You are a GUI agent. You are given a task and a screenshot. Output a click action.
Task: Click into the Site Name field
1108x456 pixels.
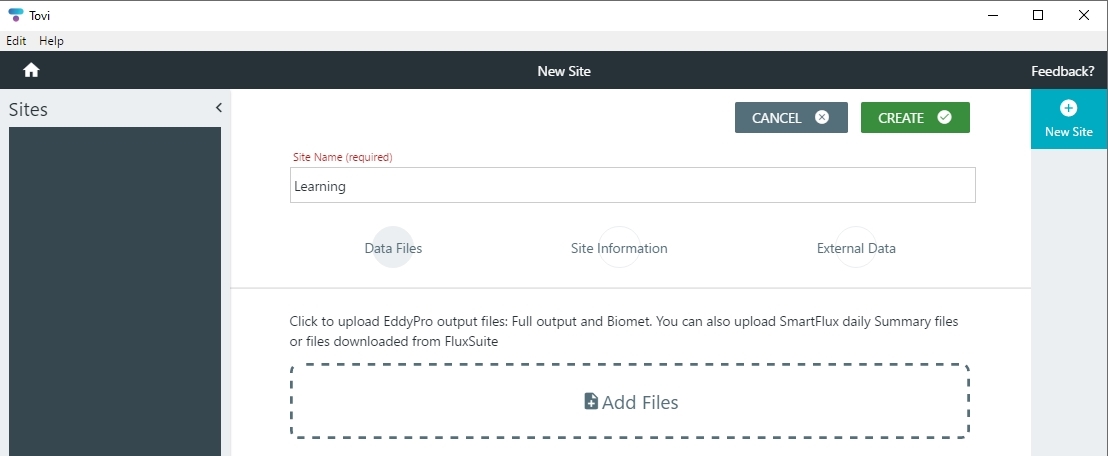pos(632,185)
